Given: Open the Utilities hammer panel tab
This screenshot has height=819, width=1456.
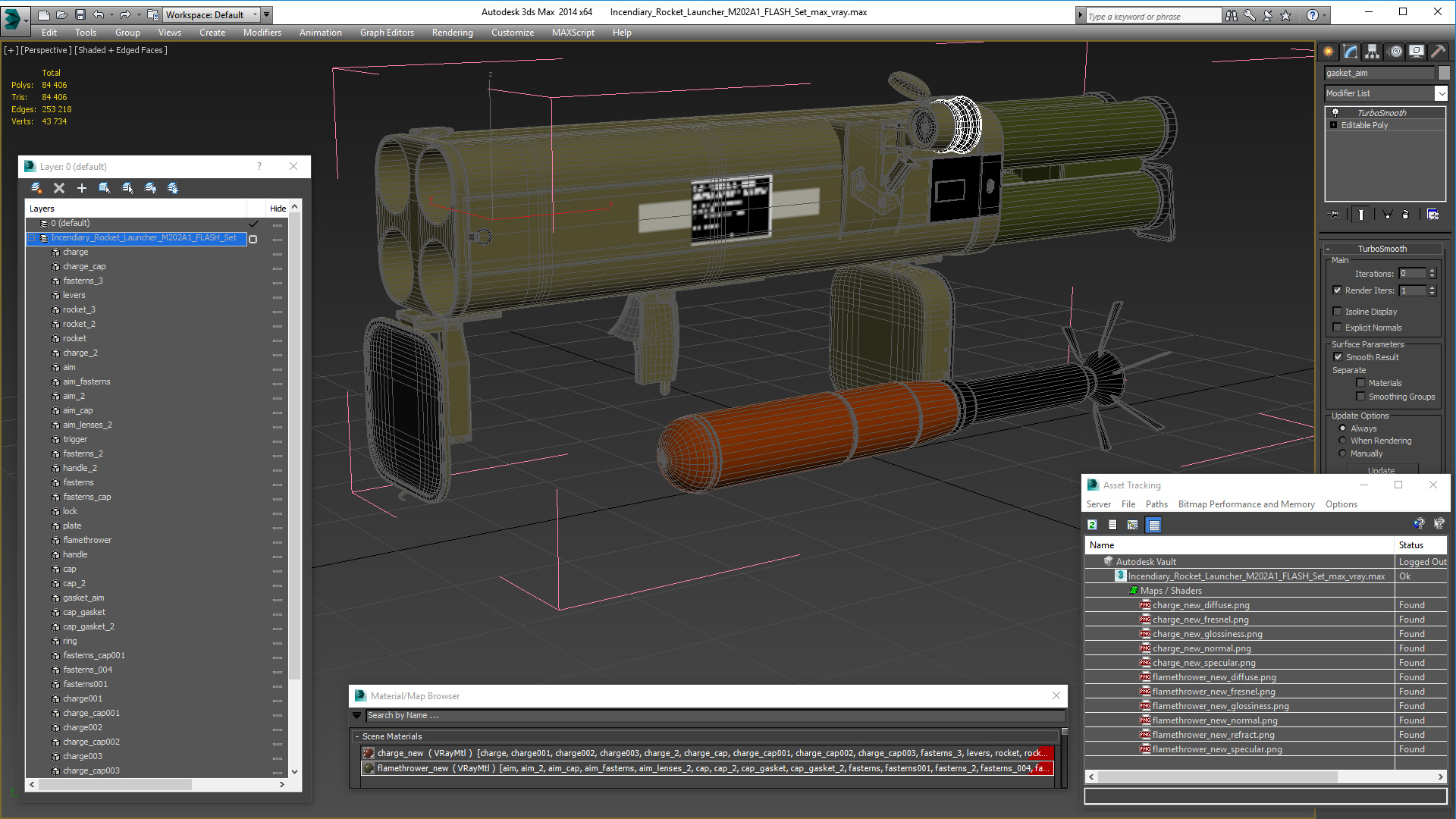Looking at the screenshot, I should [1438, 52].
